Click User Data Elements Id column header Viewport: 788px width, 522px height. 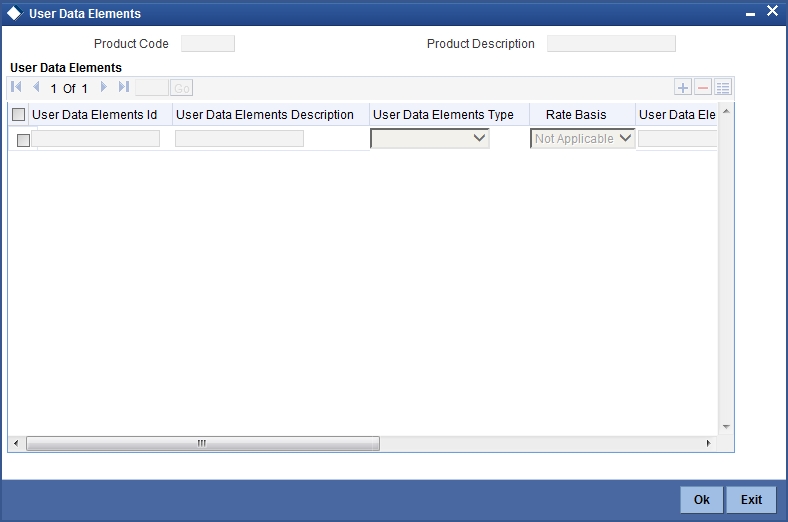click(x=94, y=115)
